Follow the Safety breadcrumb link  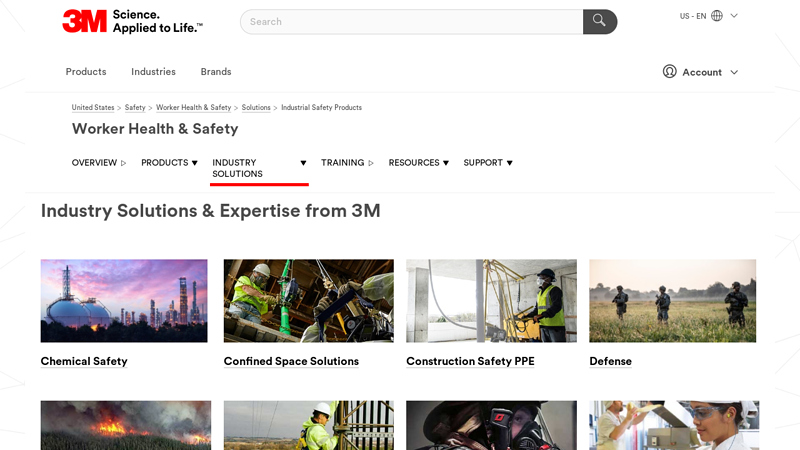(135, 108)
